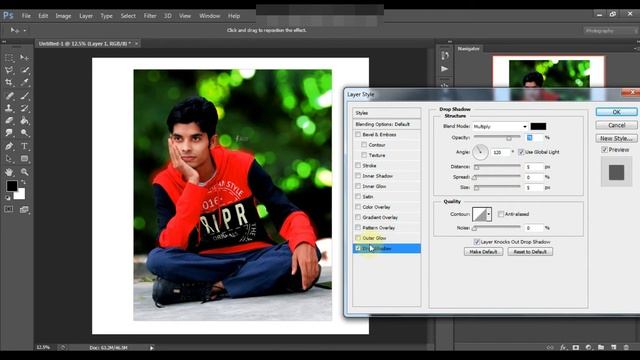Toggle the Anti-aliased checkbox
The image size is (640, 360).
point(501,214)
